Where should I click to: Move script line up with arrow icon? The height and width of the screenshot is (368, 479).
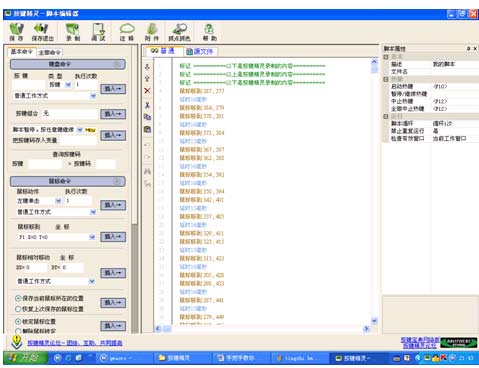pos(147,79)
